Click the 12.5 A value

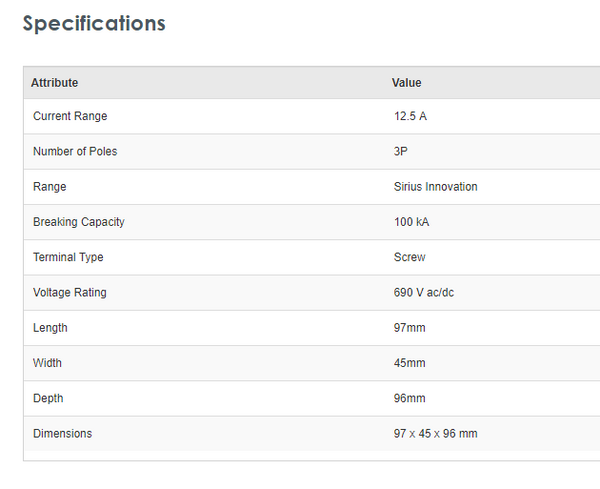click(x=410, y=117)
